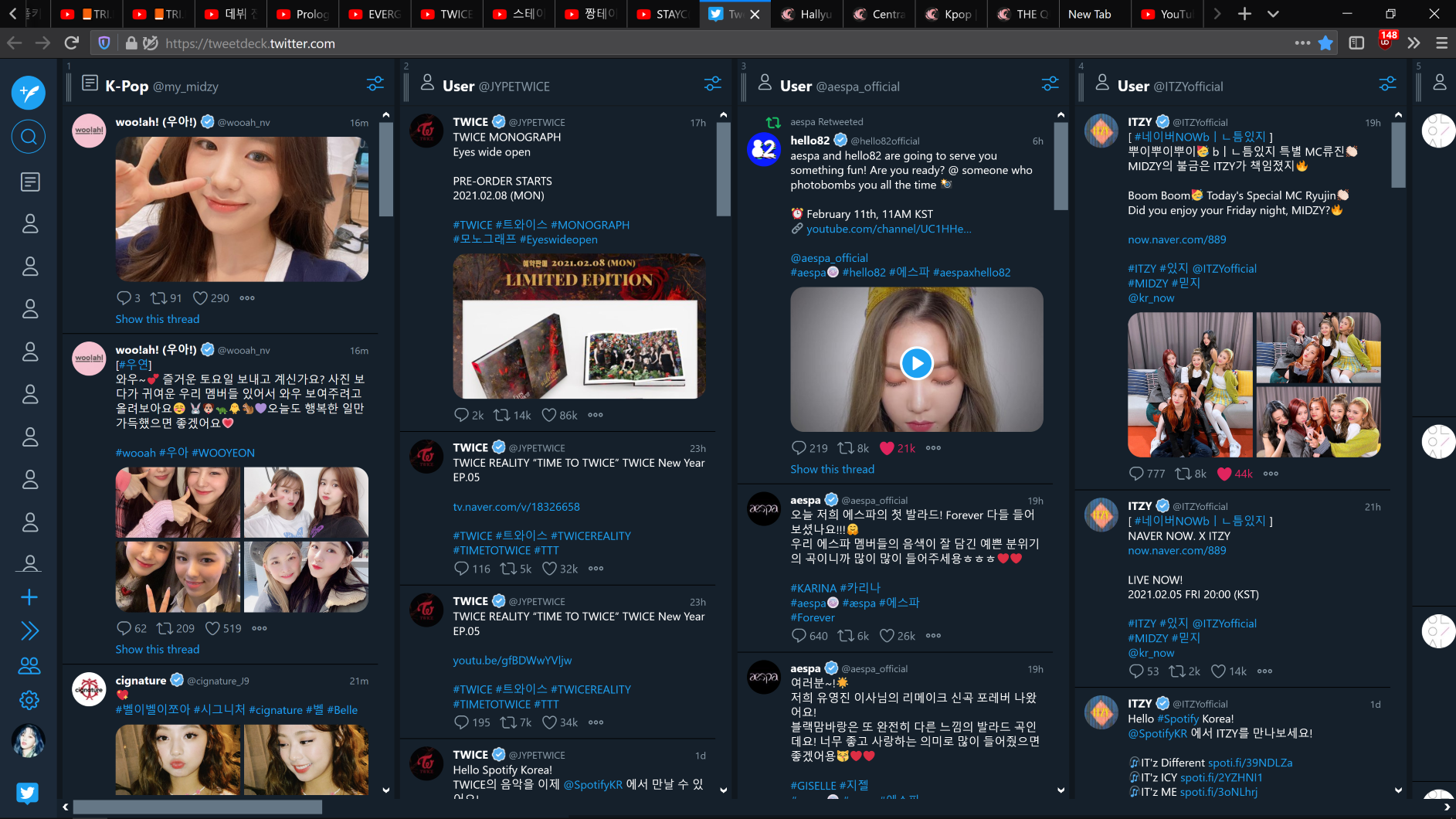This screenshot has width=1456, height=819.
Task: Open new browser tab with plus button
Action: click(1244, 14)
